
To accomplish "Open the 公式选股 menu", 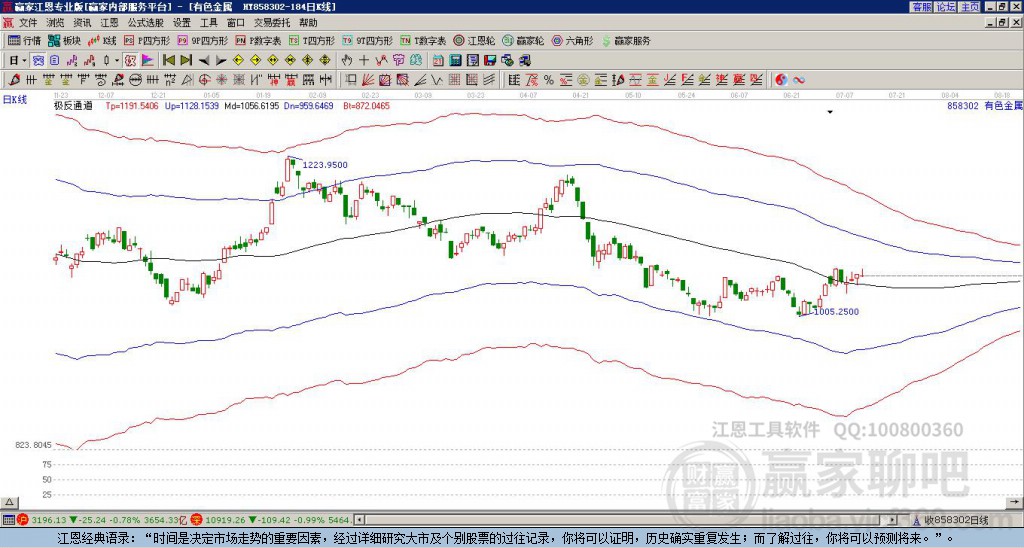I will coord(146,23).
